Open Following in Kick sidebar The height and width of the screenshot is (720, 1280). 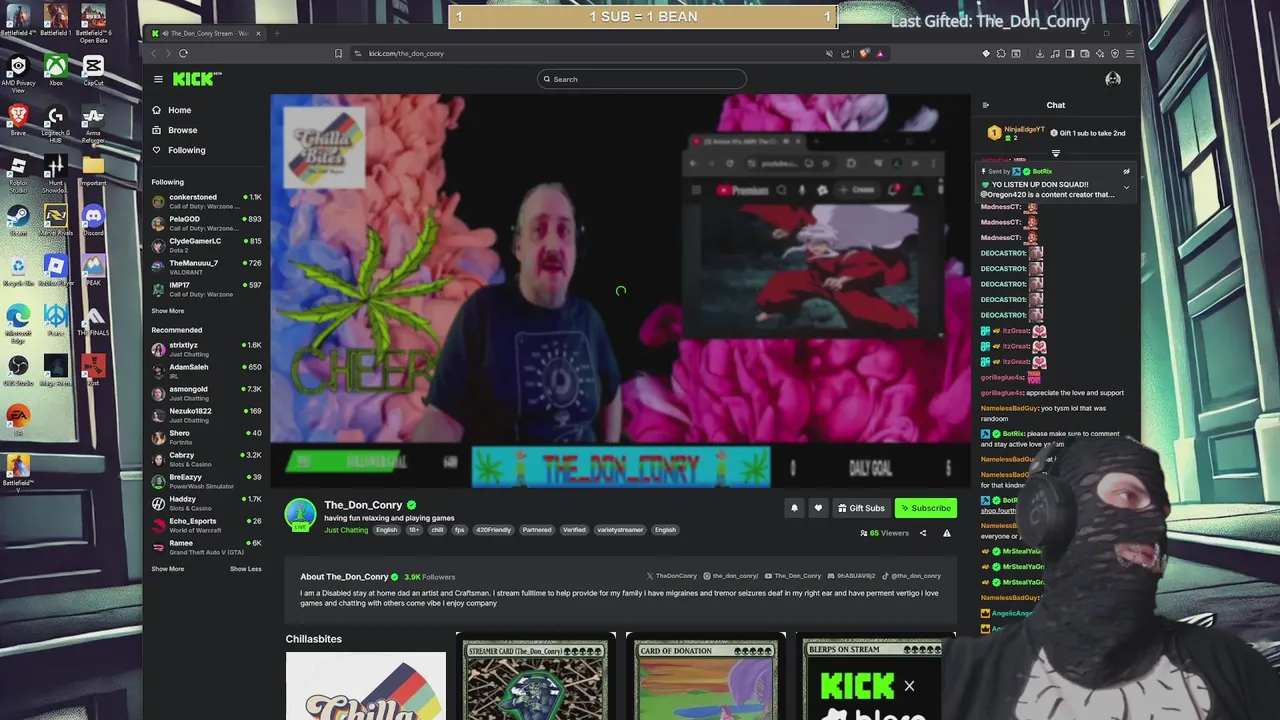coord(179,150)
